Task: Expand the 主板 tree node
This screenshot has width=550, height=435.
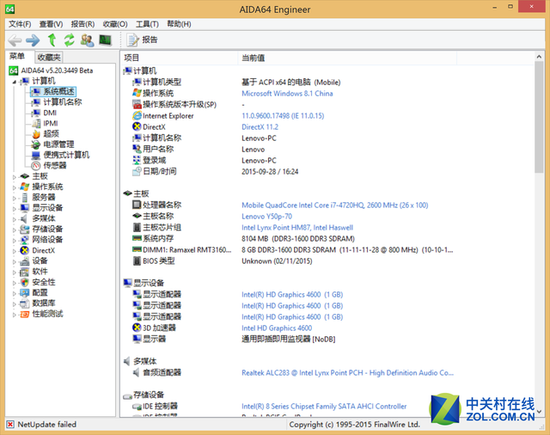Action: pyautogui.click(x=14, y=177)
